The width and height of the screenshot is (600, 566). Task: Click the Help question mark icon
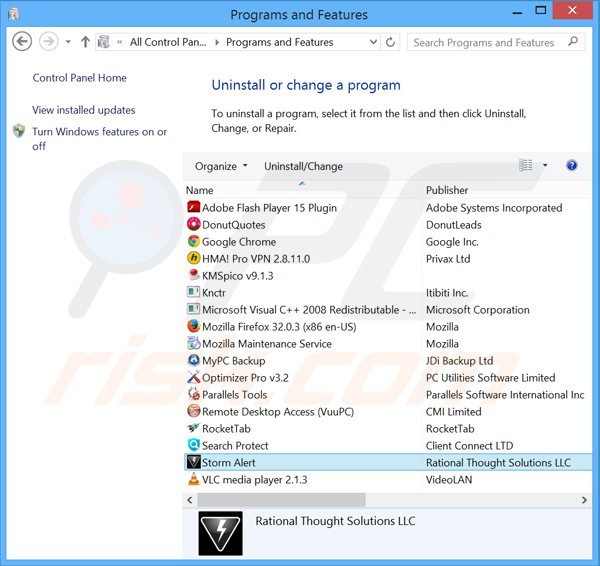tap(572, 166)
